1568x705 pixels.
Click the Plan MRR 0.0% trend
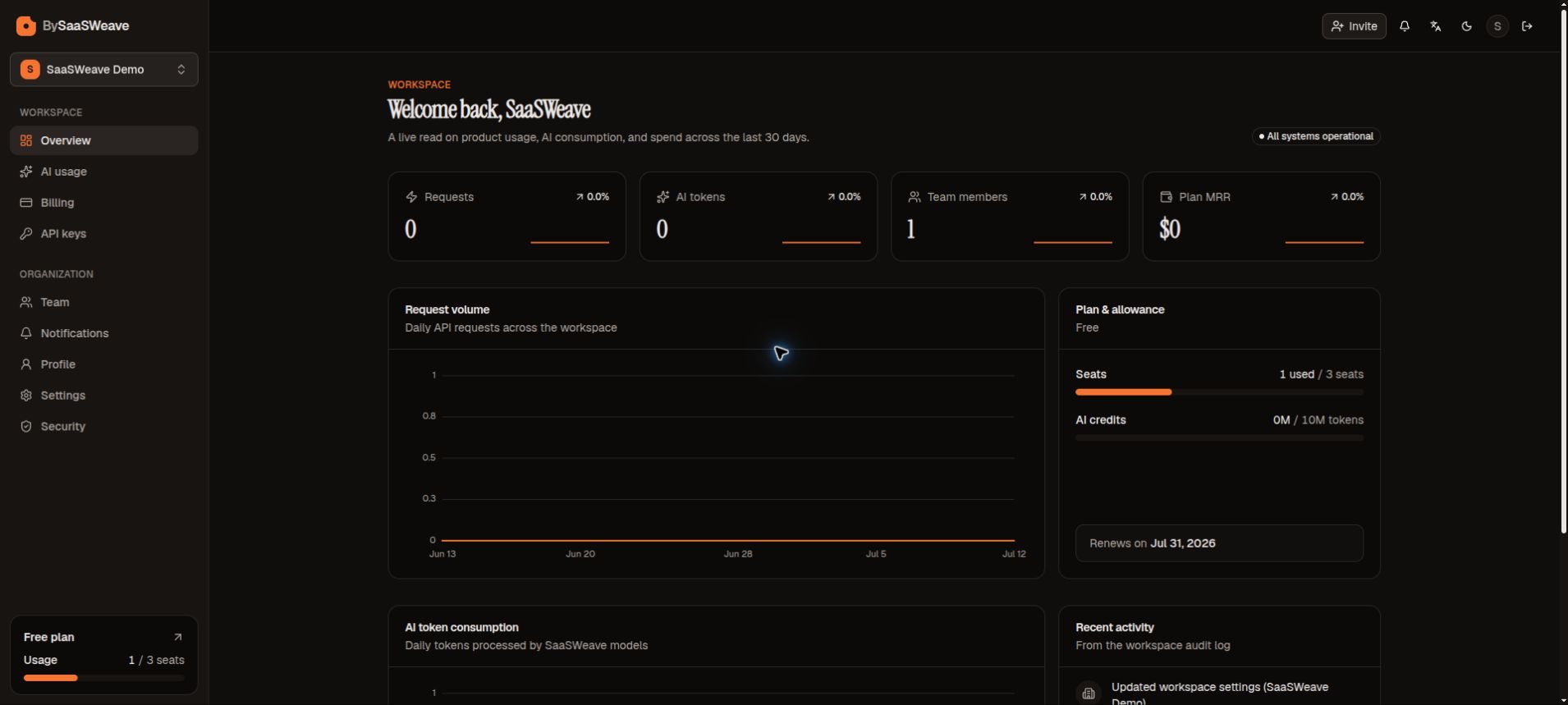(1347, 197)
